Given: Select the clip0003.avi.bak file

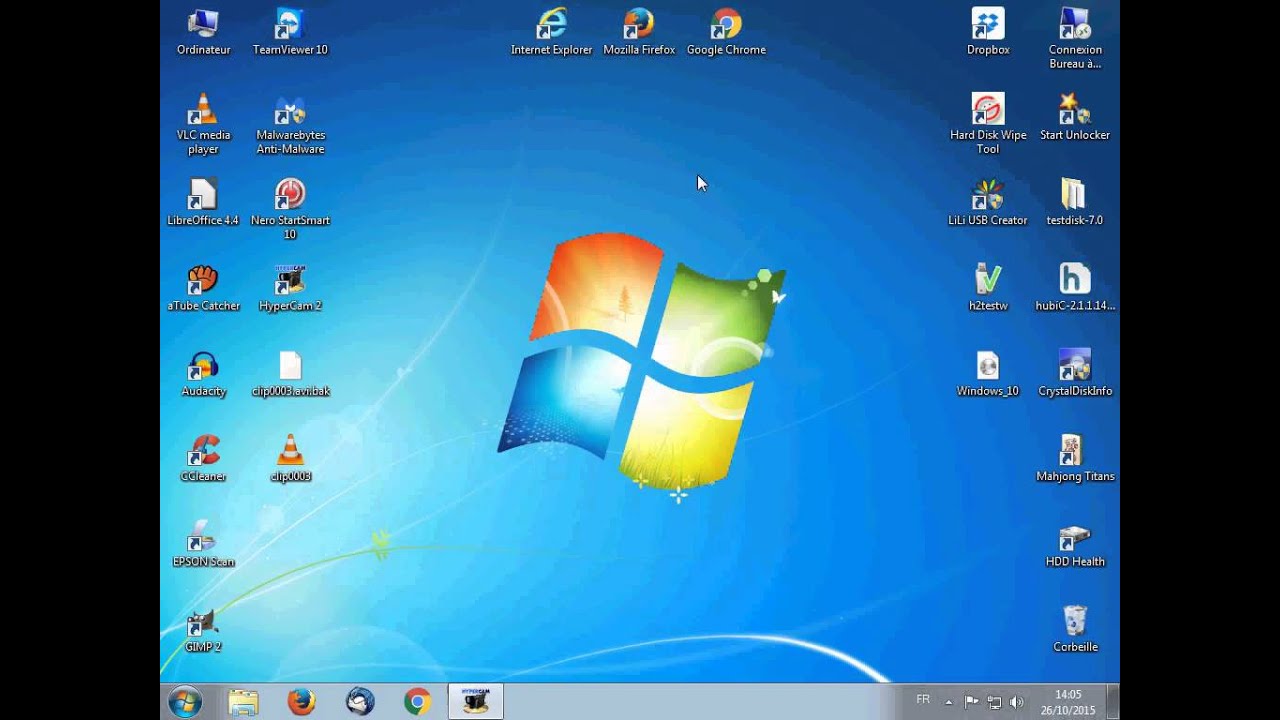Looking at the screenshot, I should pos(290,373).
